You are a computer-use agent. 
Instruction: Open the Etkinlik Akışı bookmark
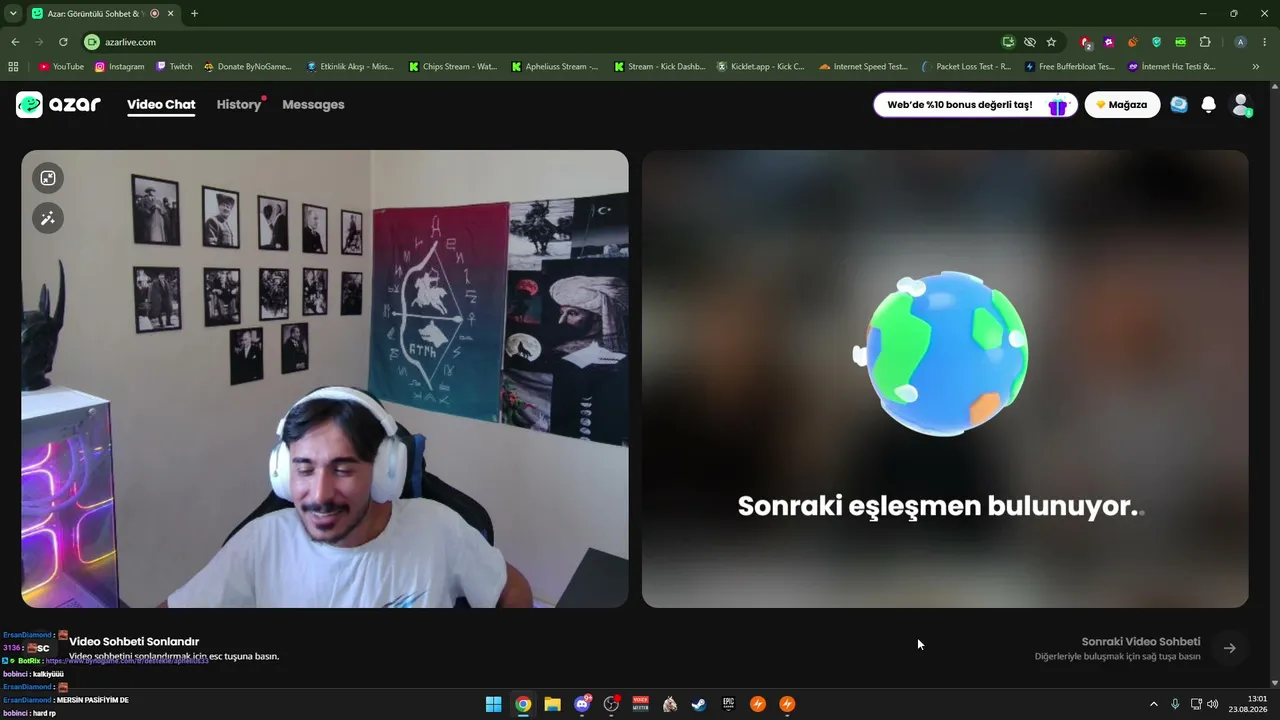point(350,67)
